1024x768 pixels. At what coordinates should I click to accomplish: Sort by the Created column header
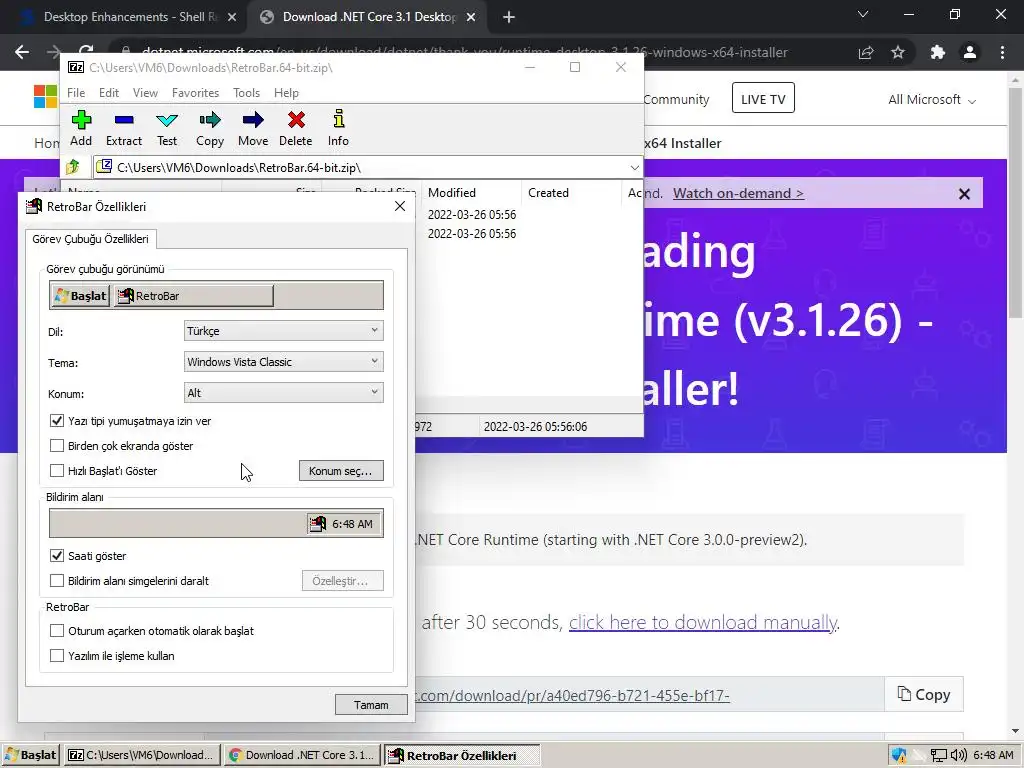[x=572, y=193]
